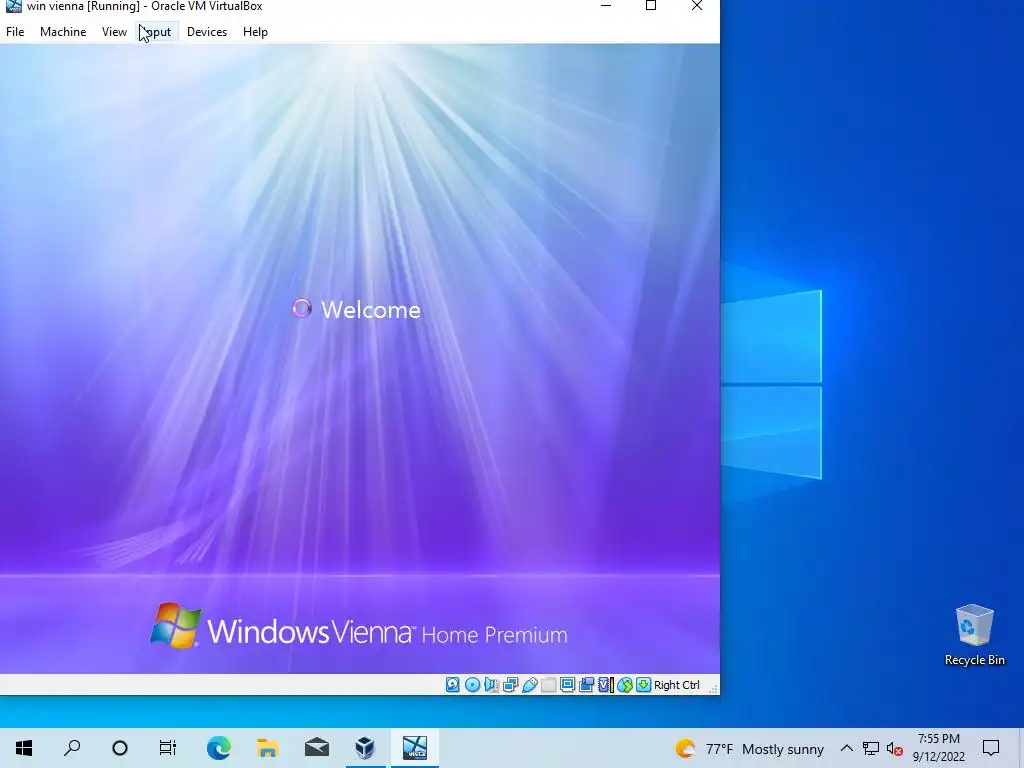Screen dimensions: 1024x768
Task: Minimize the win vienna VM window
Action: tap(606, 6)
